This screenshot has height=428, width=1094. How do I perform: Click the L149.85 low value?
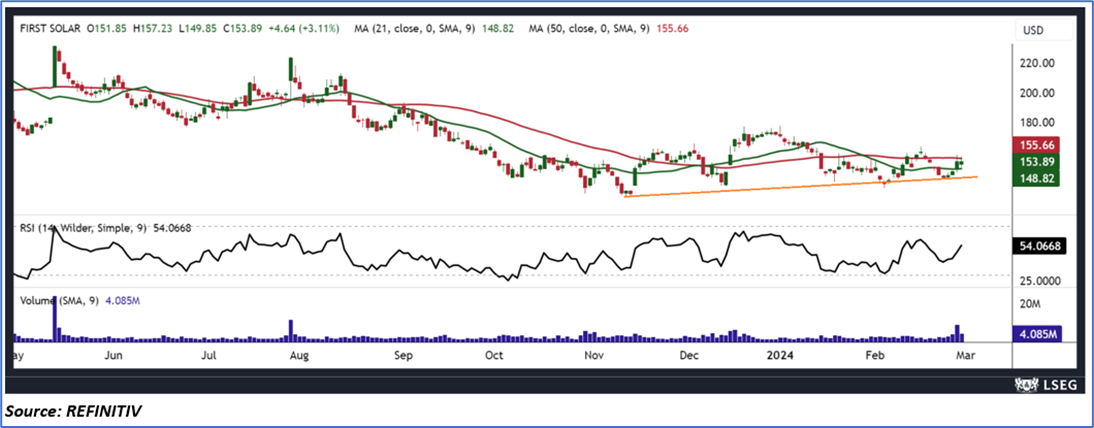pyautogui.click(x=200, y=29)
